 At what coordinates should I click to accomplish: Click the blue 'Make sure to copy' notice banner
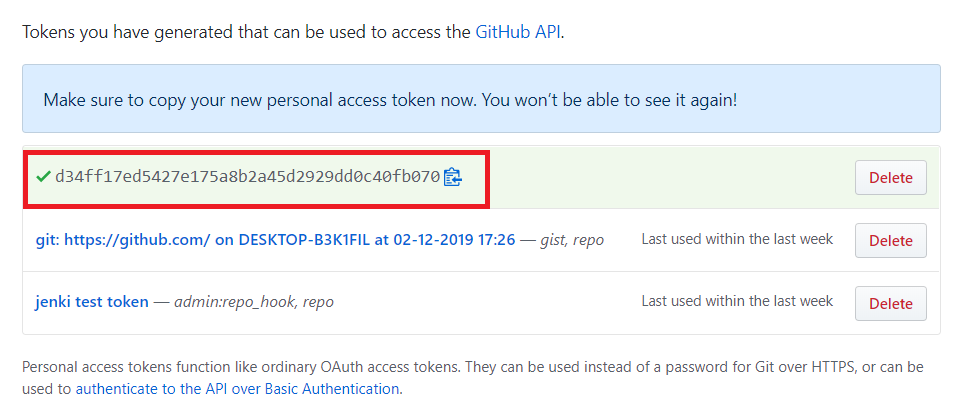coord(481,98)
